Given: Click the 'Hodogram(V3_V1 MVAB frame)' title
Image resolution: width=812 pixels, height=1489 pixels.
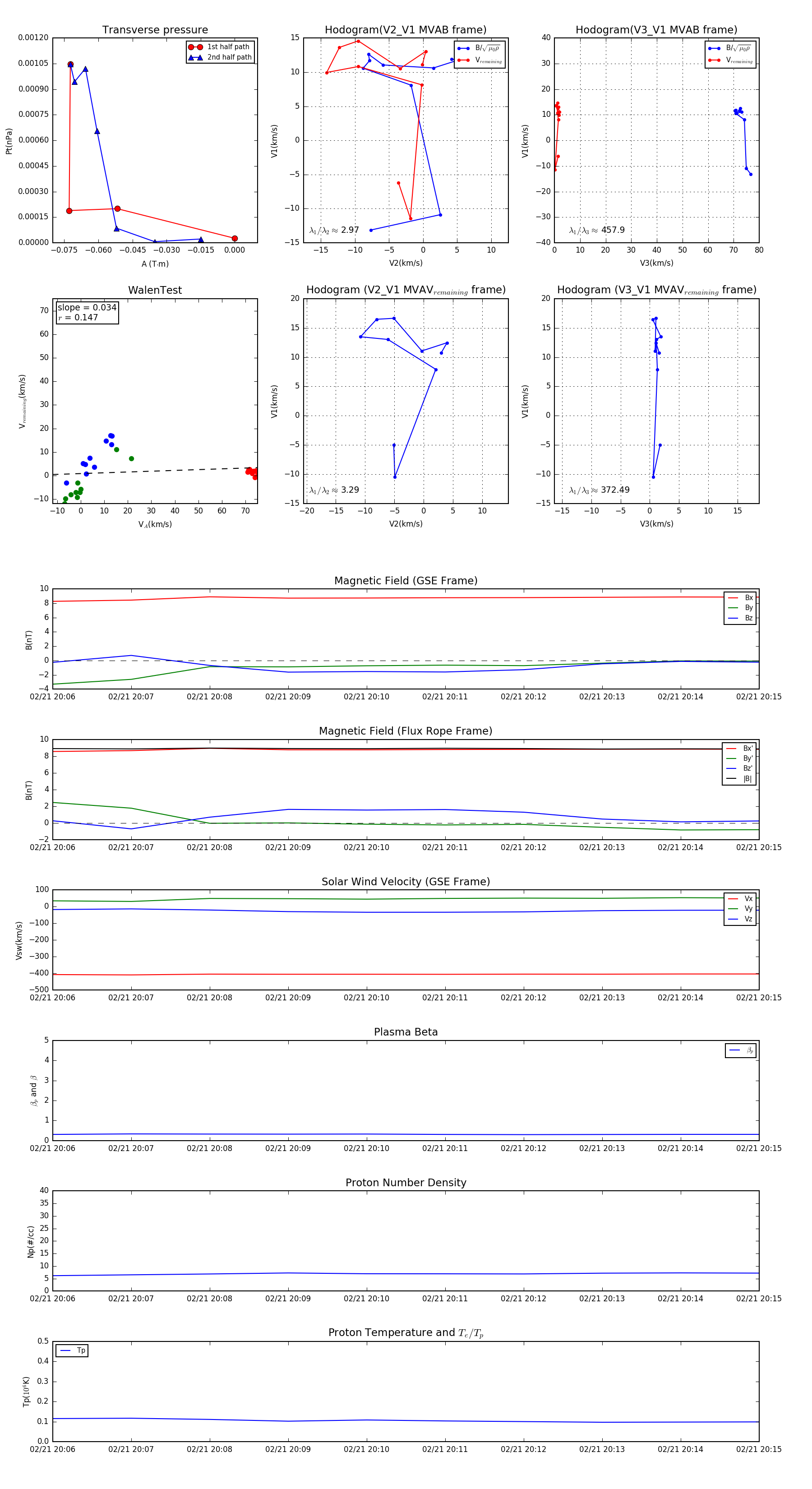Looking at the screenshot, I should 656,30.
